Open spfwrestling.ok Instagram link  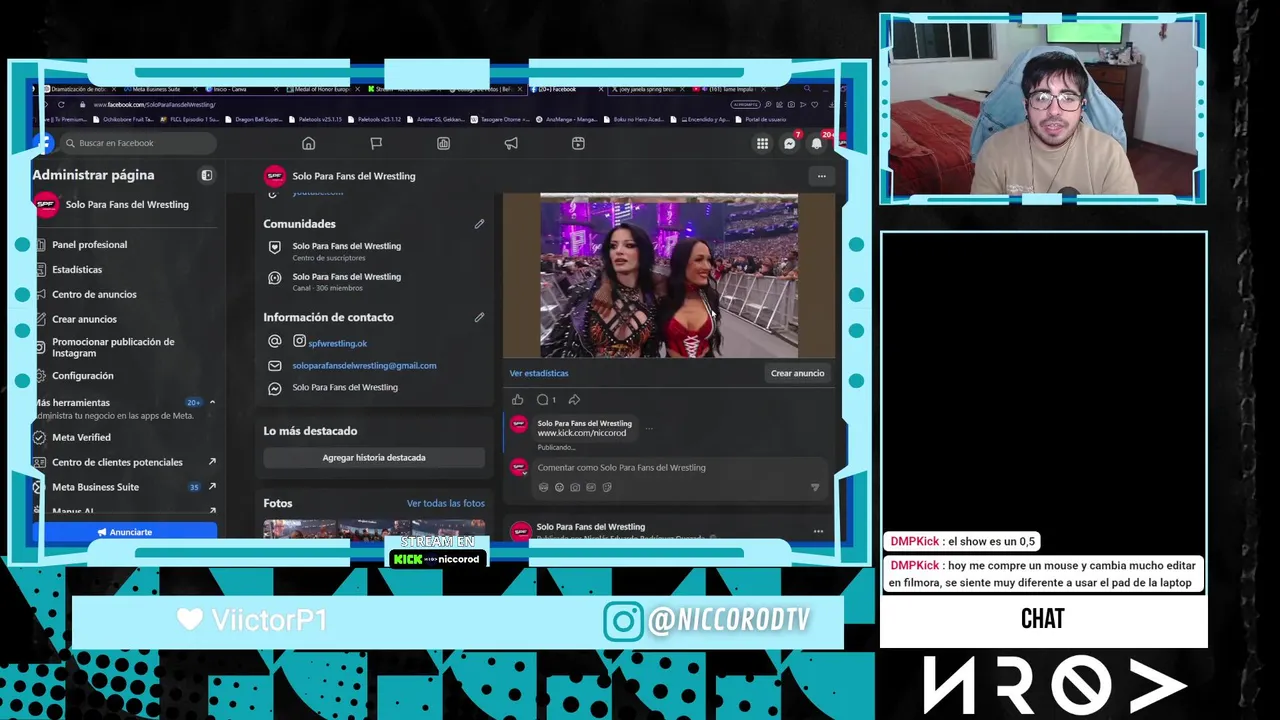(x=338, y=343)
